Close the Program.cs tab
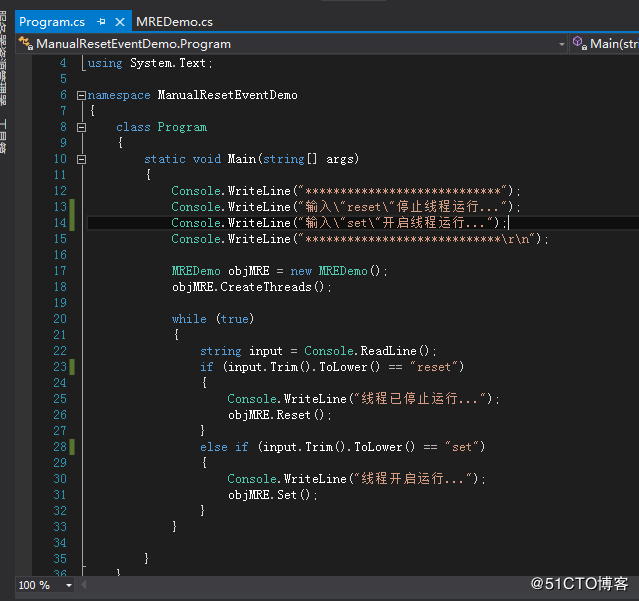The height and width of the screenshot is (601, 639). click(x=120, y=22)
